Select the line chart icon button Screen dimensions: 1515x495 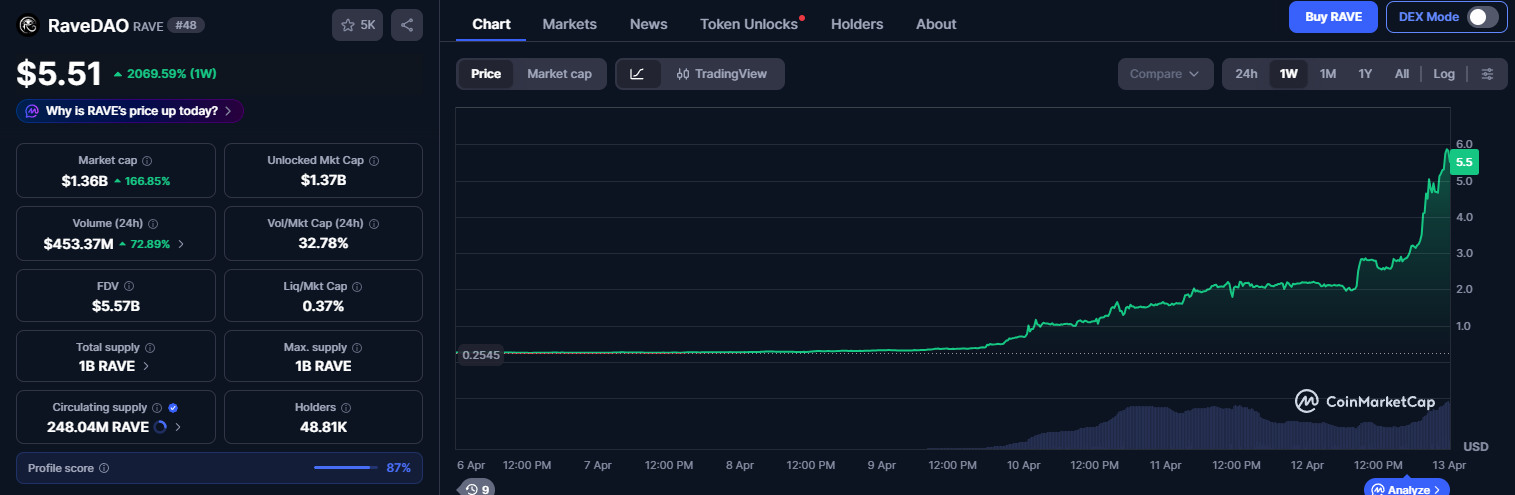[637, 74]
